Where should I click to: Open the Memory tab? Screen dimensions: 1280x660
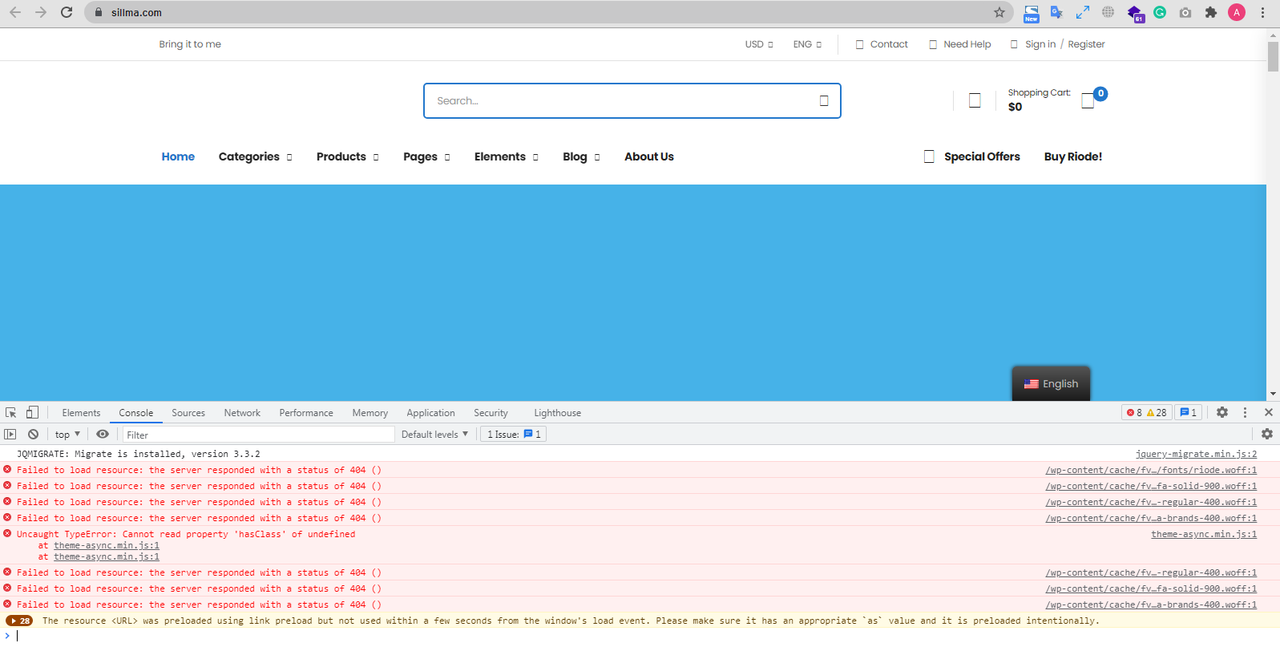click(370, 412)
